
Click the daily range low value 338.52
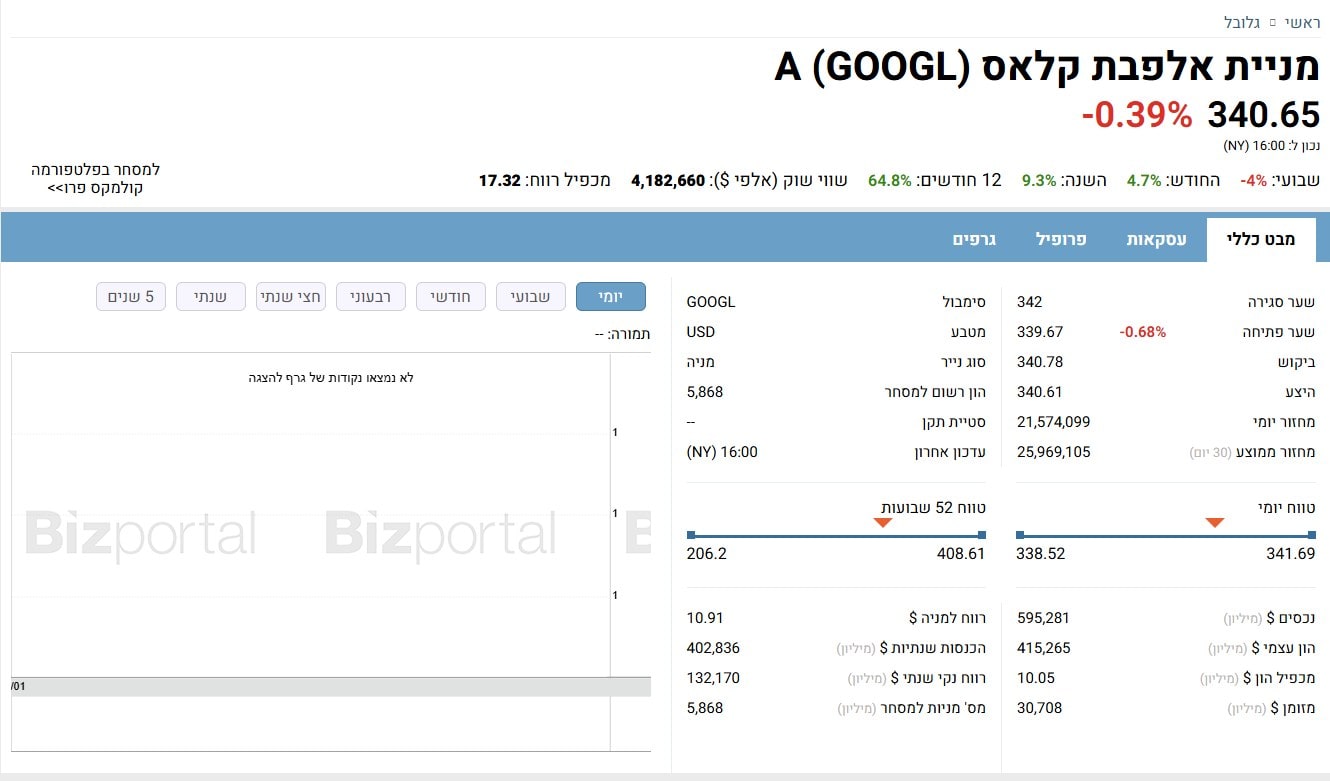pos(1041,554)
